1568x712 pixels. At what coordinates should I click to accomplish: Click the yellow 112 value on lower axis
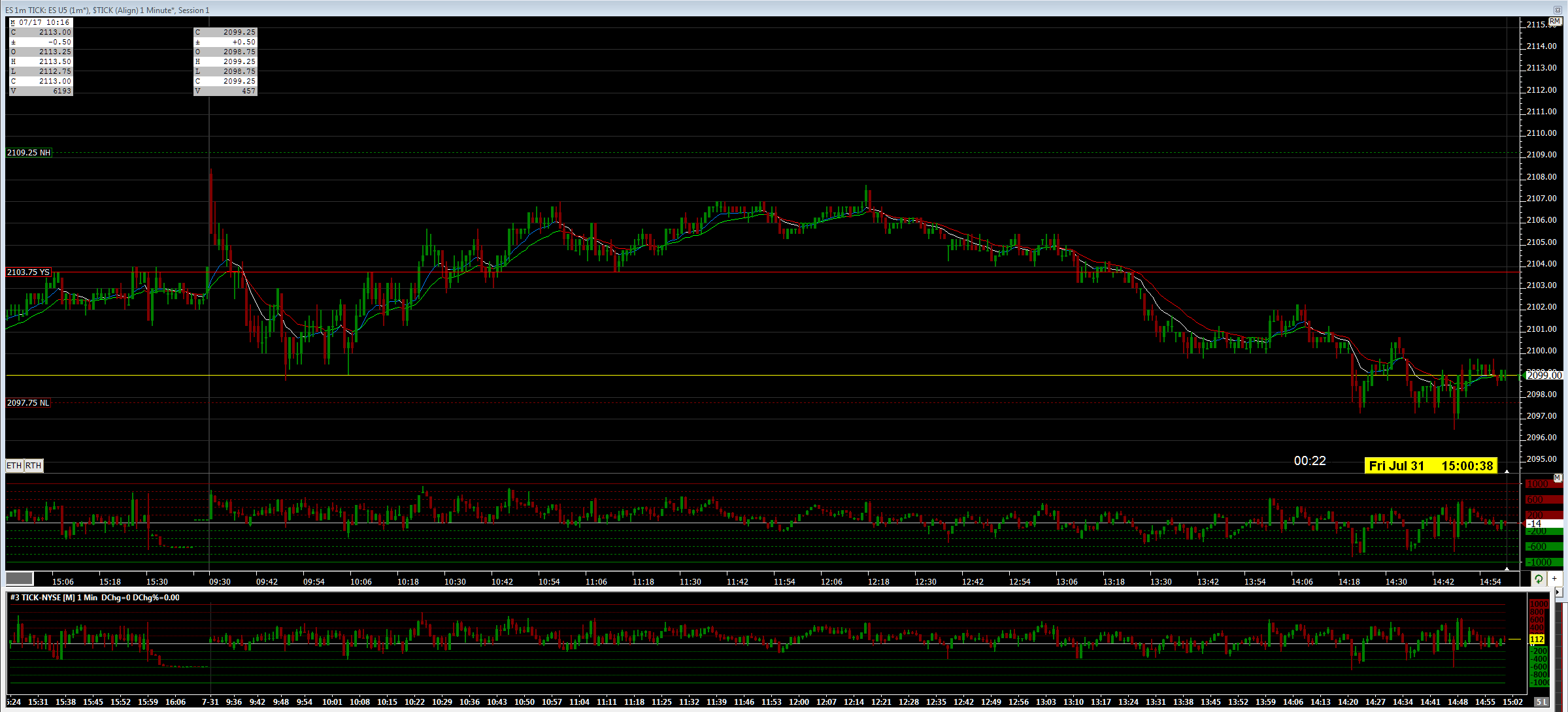pos(1537,639)
